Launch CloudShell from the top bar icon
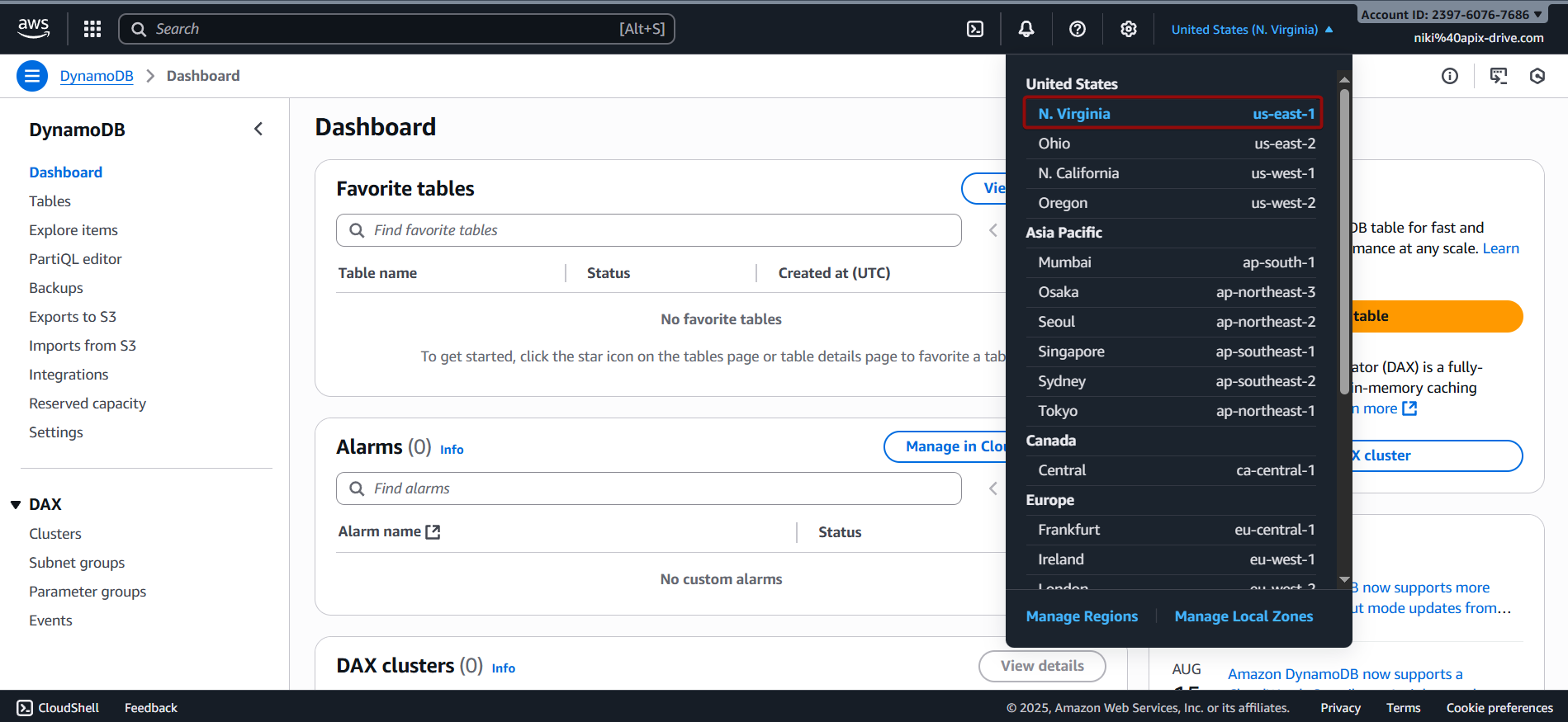 (975, 29)
